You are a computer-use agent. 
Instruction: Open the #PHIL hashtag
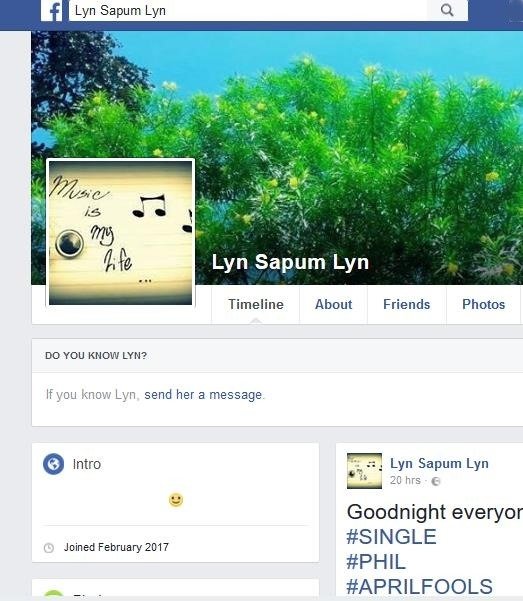pyautogui.click(x=376, y=562)
